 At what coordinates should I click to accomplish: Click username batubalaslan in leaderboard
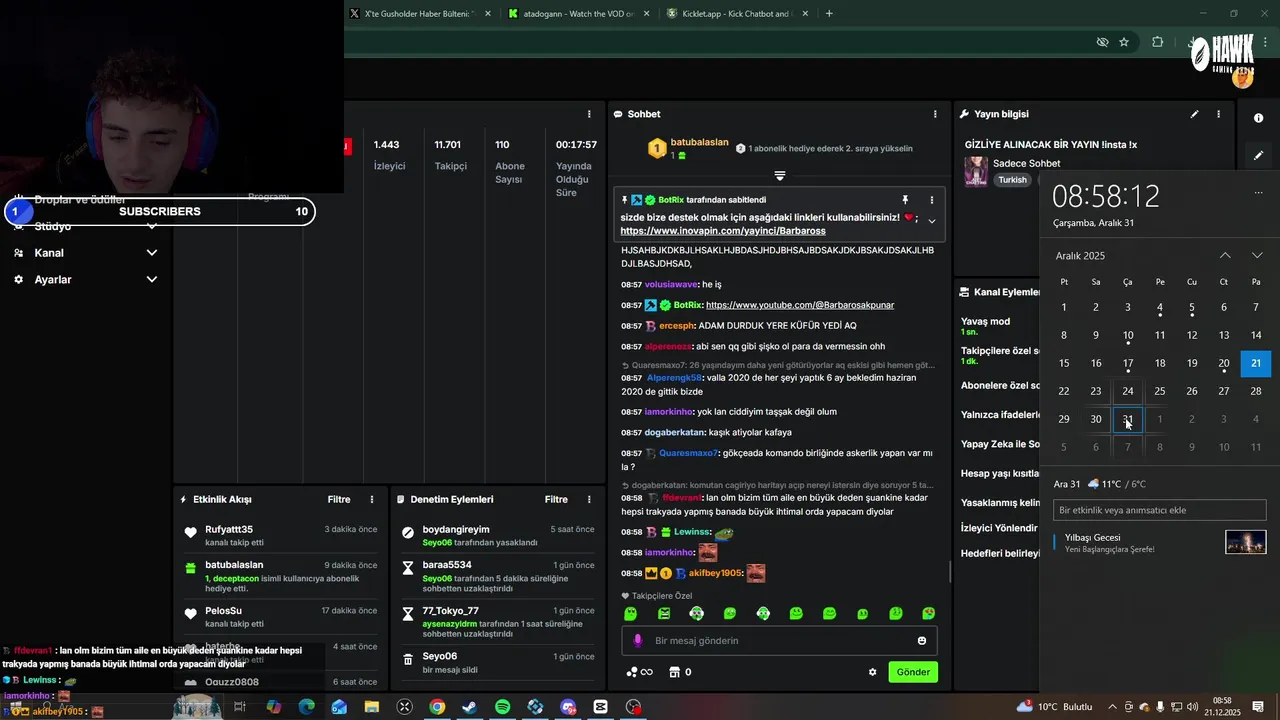699,142
